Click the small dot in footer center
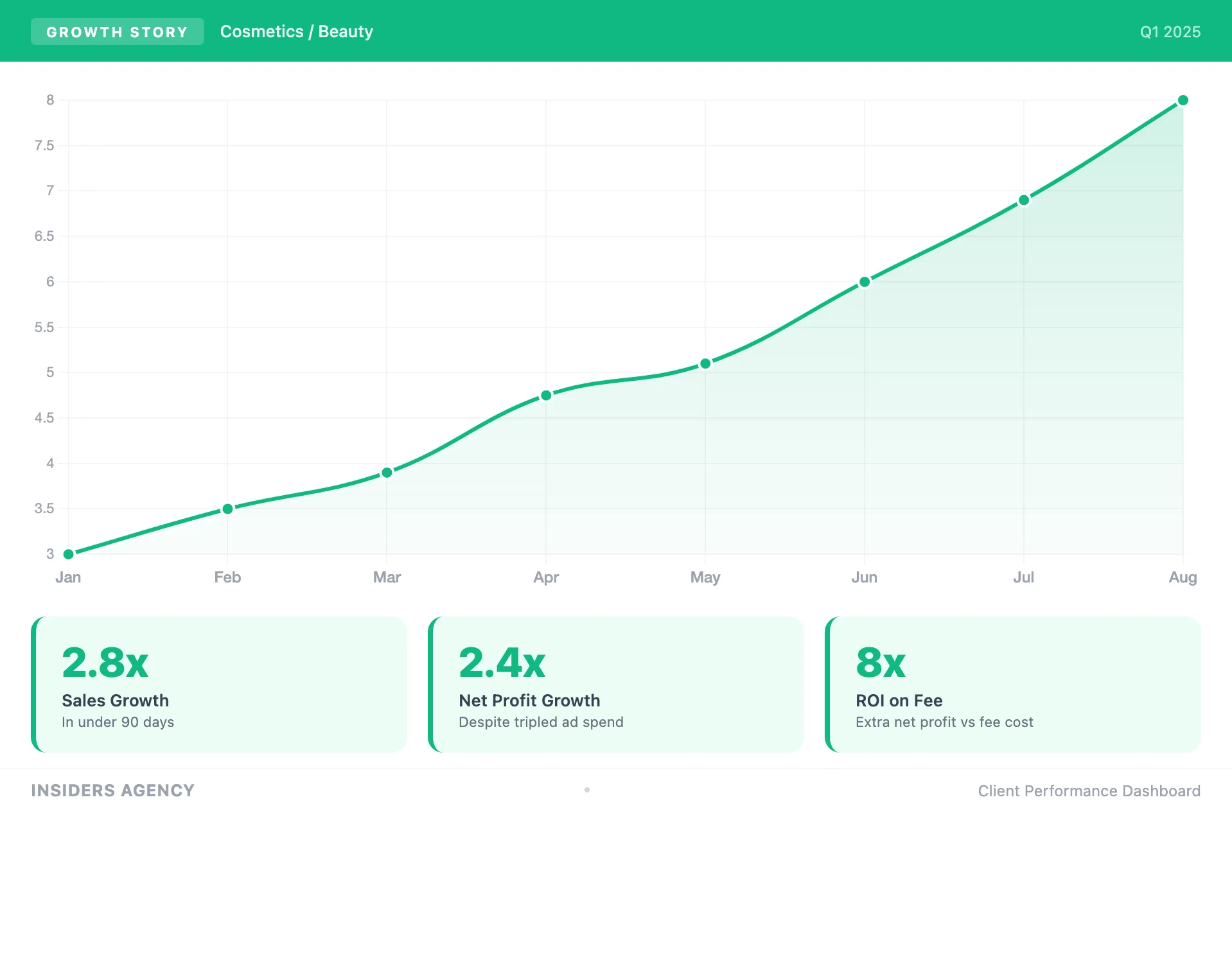This screenshot has height=953, width=1232. tap(587, 790)
